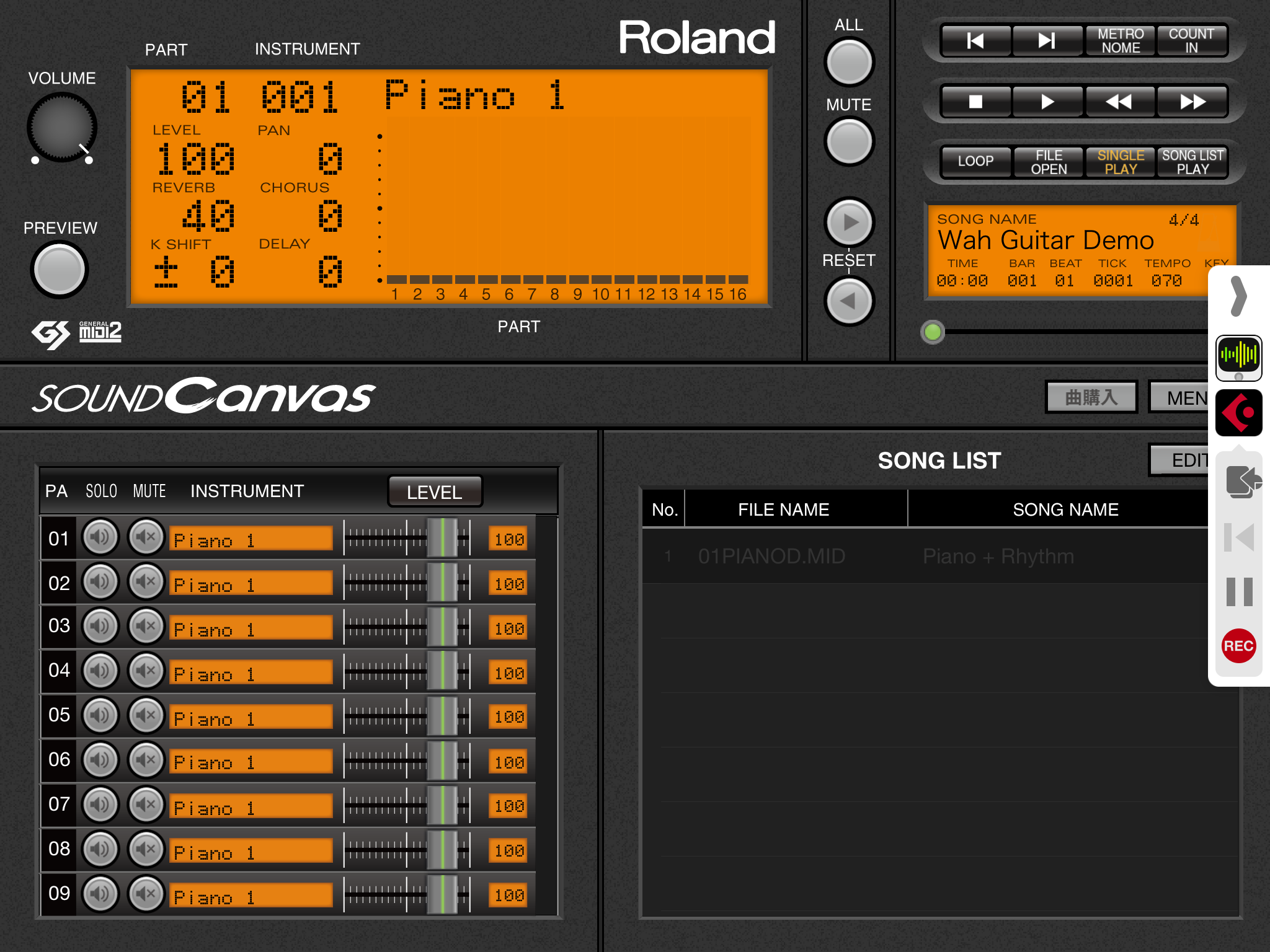Solo part 08

click(100, 849)
